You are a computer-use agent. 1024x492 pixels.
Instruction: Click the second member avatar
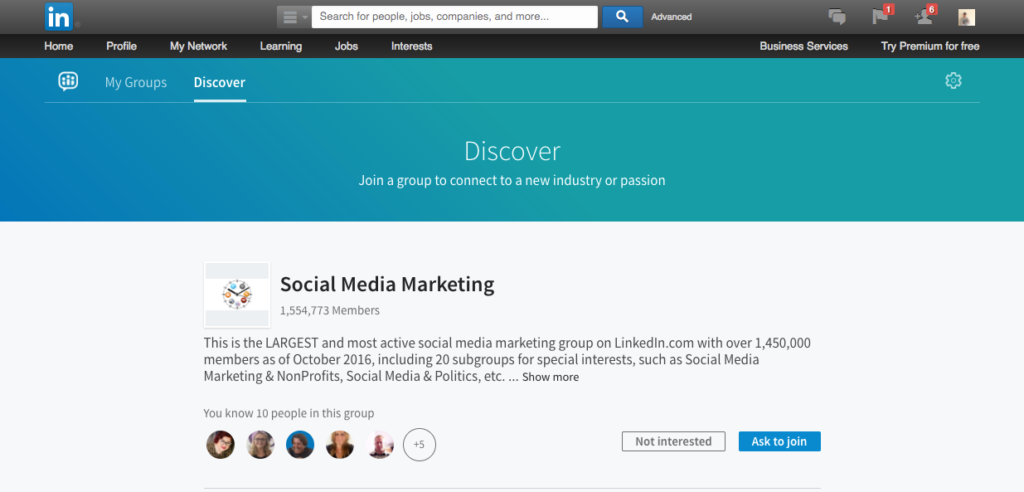[261, 445]
